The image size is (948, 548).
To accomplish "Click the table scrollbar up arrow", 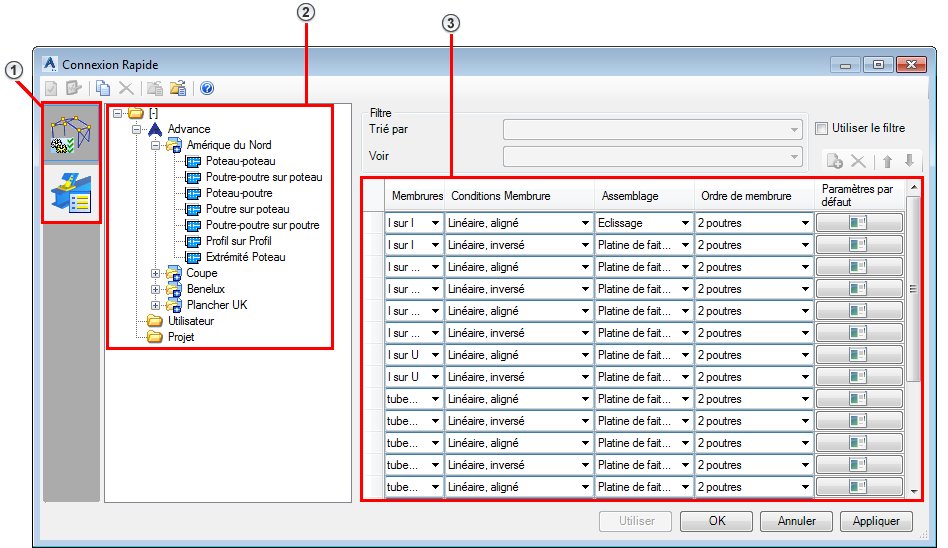I will point(914,188).
